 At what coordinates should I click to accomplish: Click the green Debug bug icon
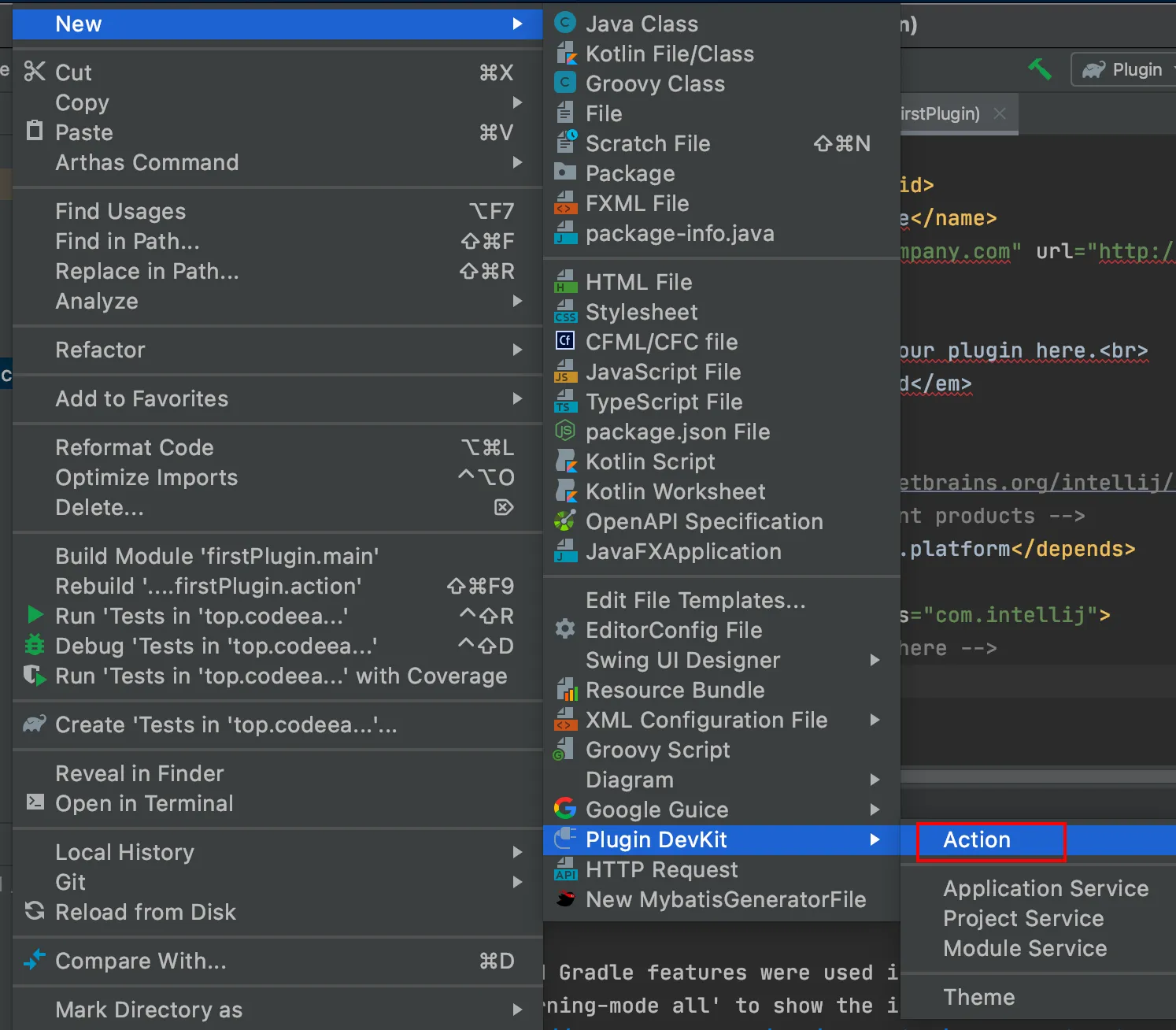point(35,645)
